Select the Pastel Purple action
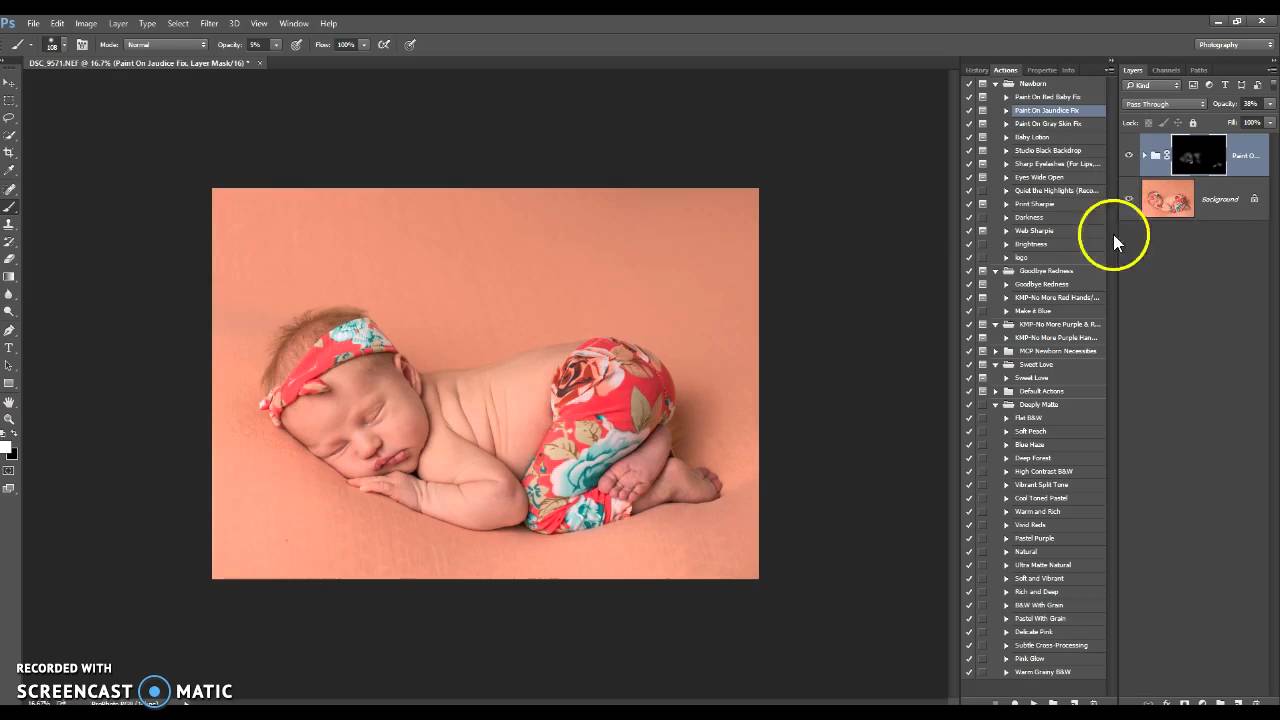Image resolution: width=1280 pixels, height=720 pixels. (x=1034, y=538)
